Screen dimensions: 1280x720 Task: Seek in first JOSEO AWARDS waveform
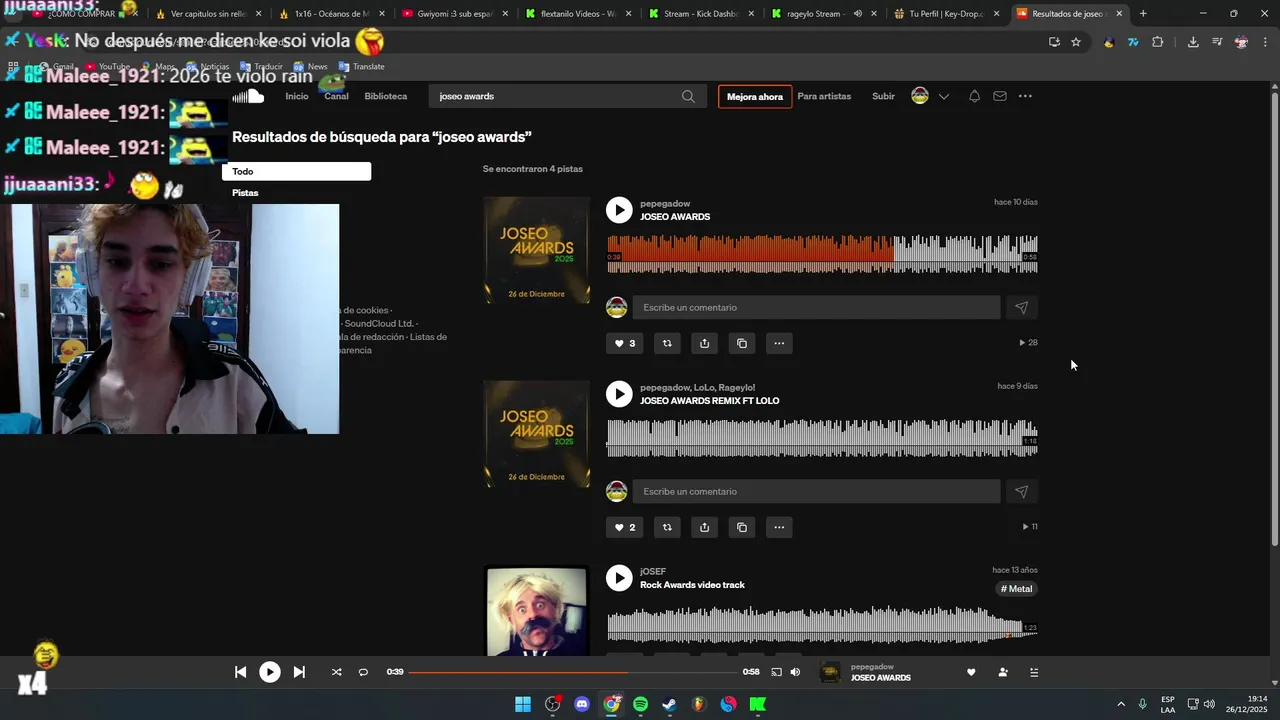822,254
